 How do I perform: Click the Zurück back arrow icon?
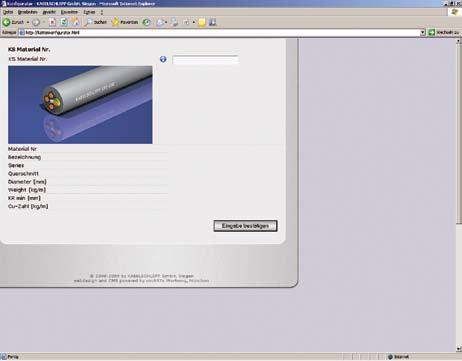point(6,22)
